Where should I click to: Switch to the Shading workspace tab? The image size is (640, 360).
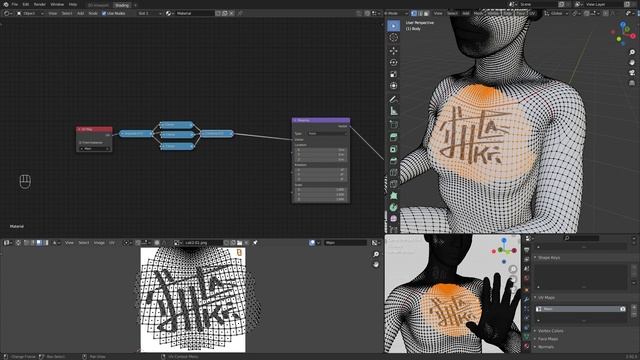point(122,5)
